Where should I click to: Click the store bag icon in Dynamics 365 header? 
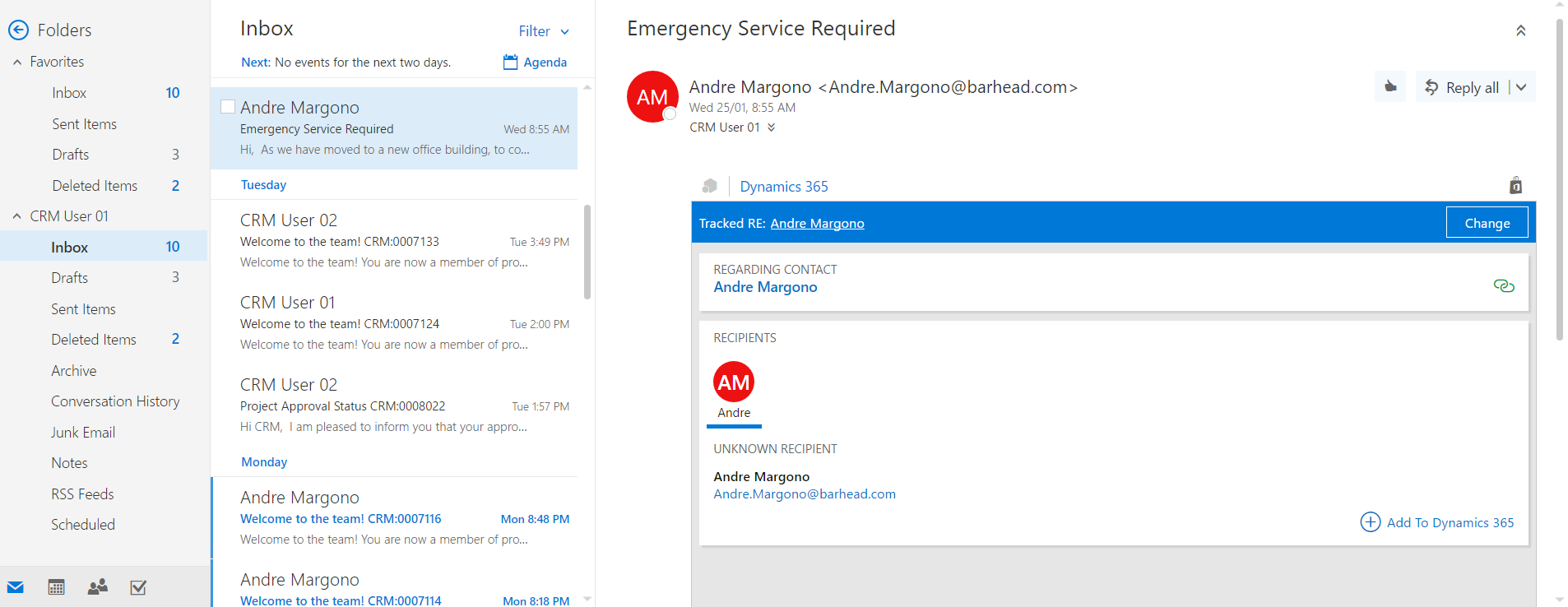[x=1515, y=186]
